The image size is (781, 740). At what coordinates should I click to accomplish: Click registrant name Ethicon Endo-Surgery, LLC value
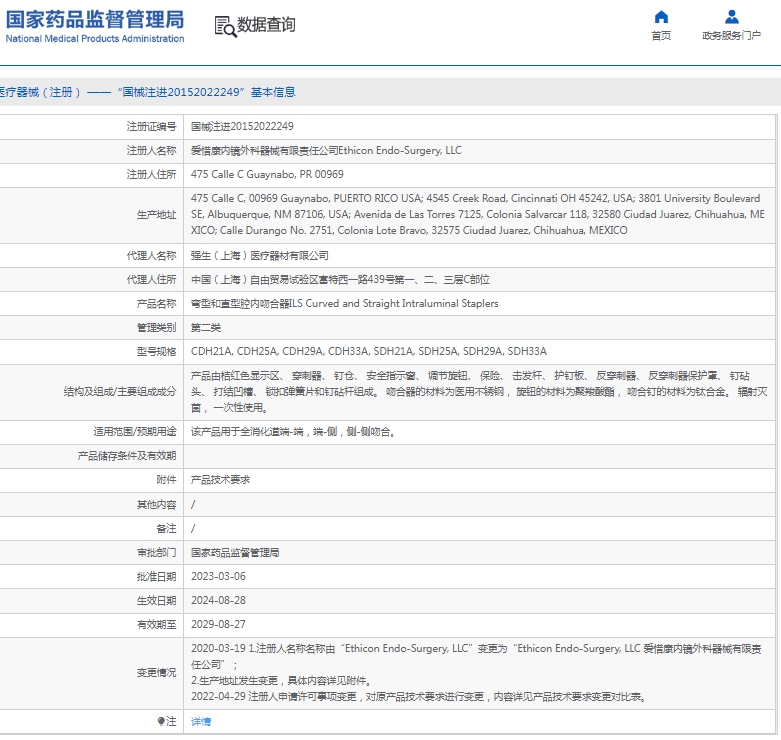(x=326, y=150)
